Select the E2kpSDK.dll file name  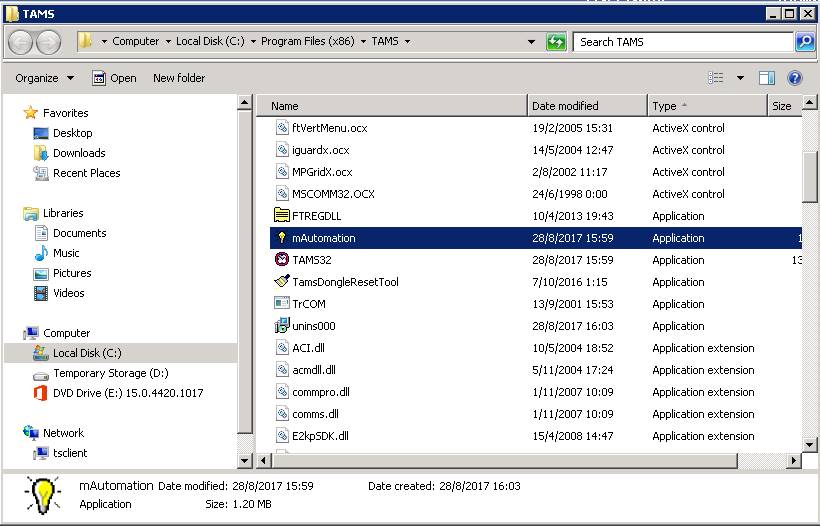click(x=320, y=436)
